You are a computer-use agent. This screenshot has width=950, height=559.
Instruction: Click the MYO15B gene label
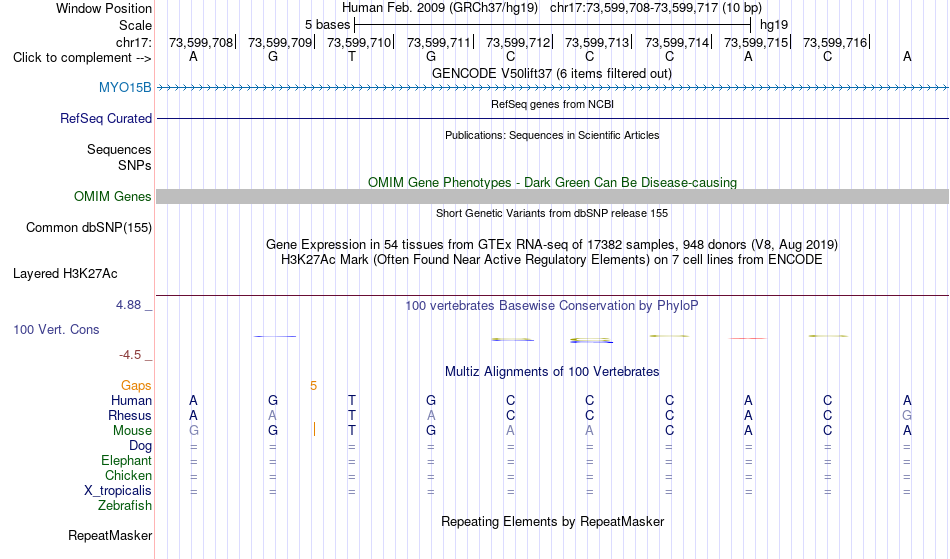[x=125, y=88]
